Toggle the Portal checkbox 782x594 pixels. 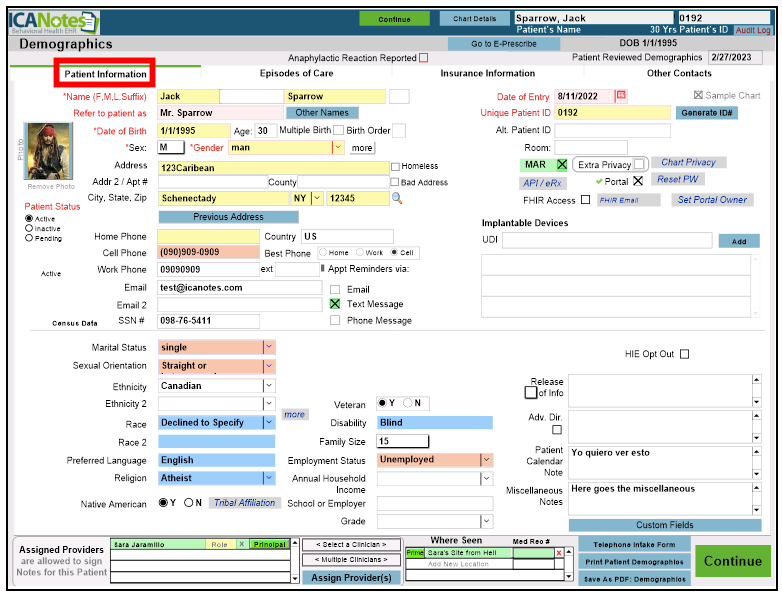(638, 181)
